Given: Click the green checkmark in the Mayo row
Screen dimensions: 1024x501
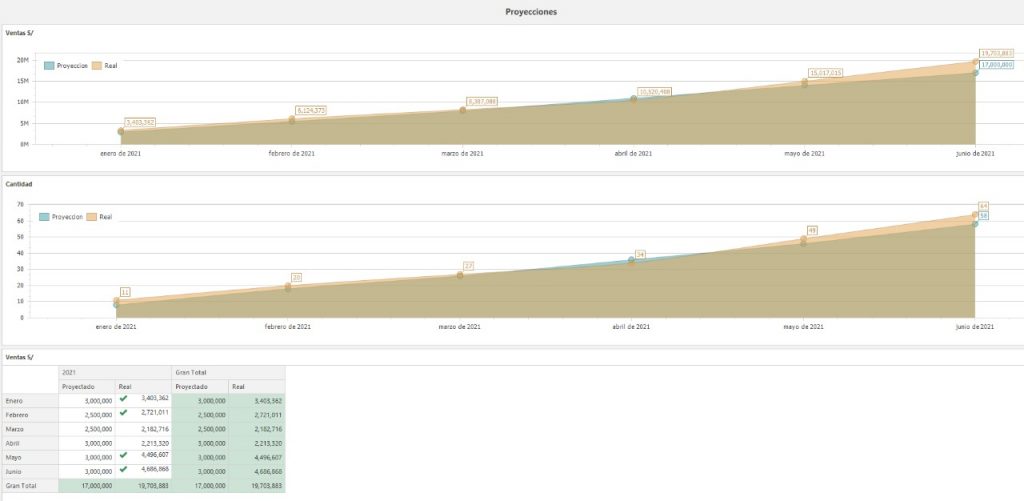Looking at the screenshot, I should point(123,455).
